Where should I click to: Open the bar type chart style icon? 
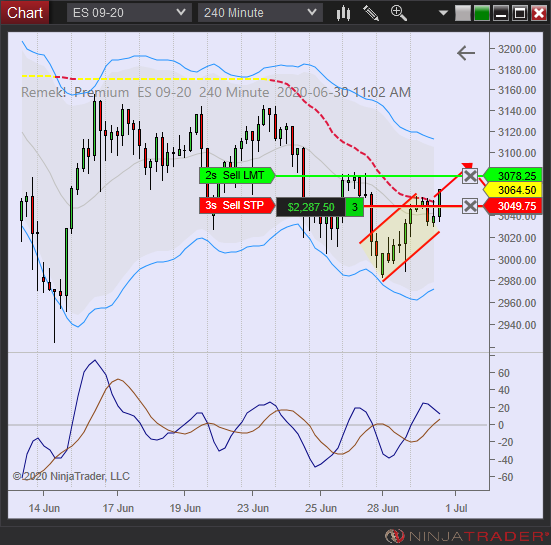343,13
